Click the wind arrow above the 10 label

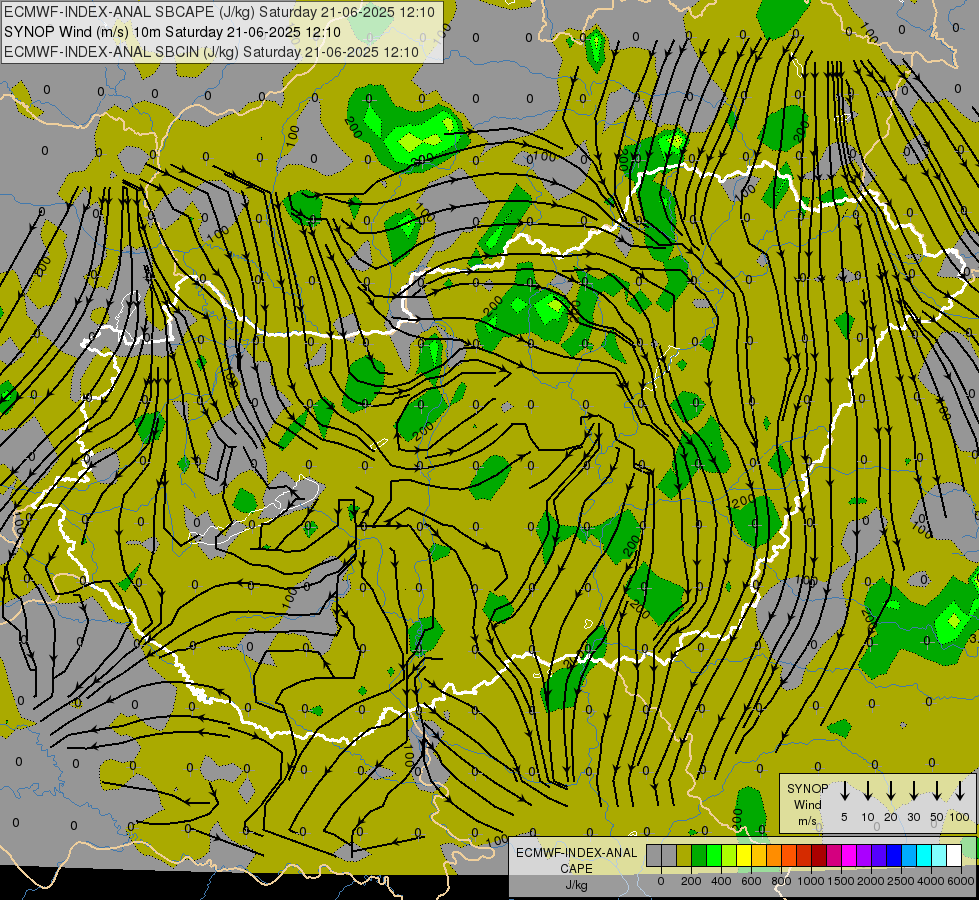point(868,791)
